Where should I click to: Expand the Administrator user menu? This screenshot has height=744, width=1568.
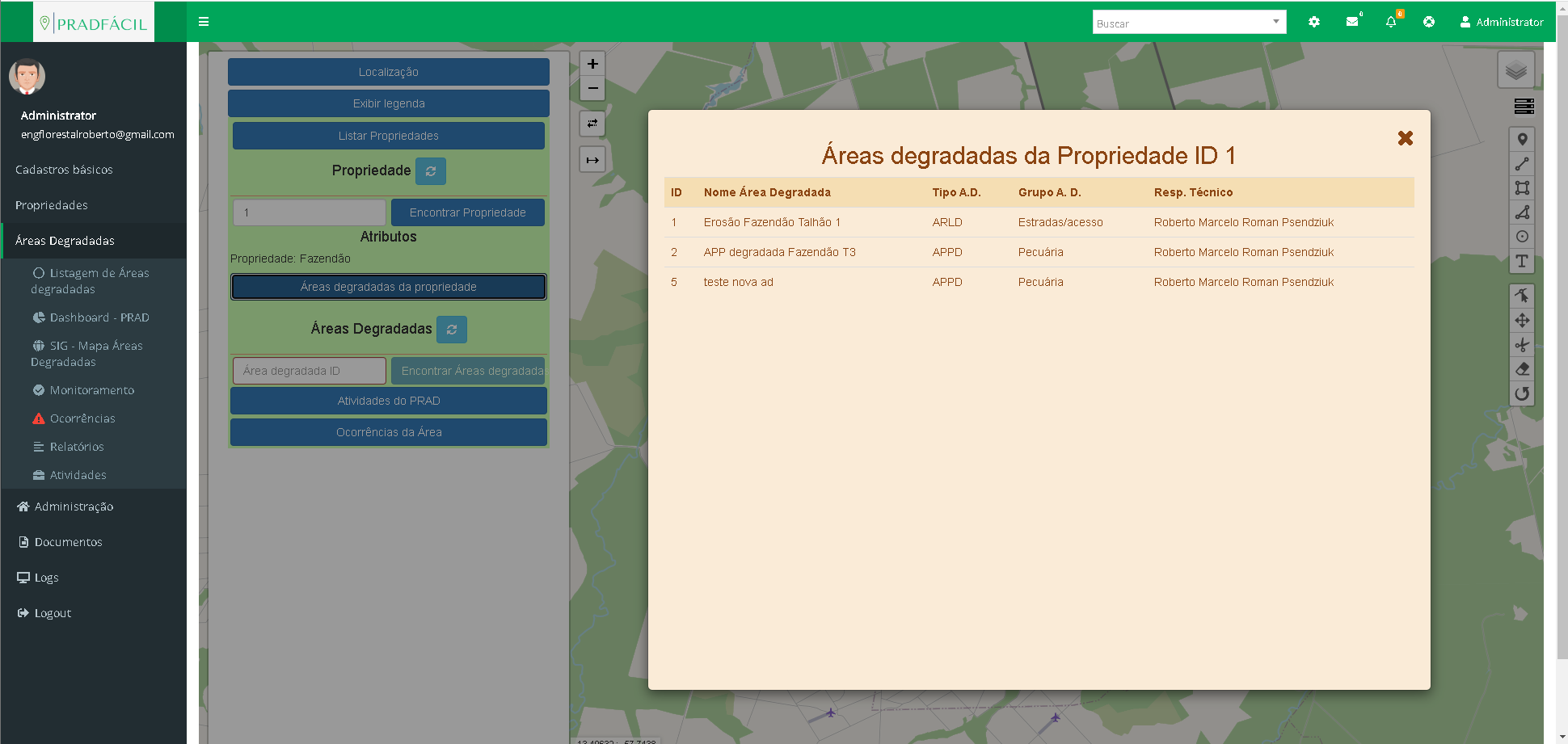pos(1501,22)
